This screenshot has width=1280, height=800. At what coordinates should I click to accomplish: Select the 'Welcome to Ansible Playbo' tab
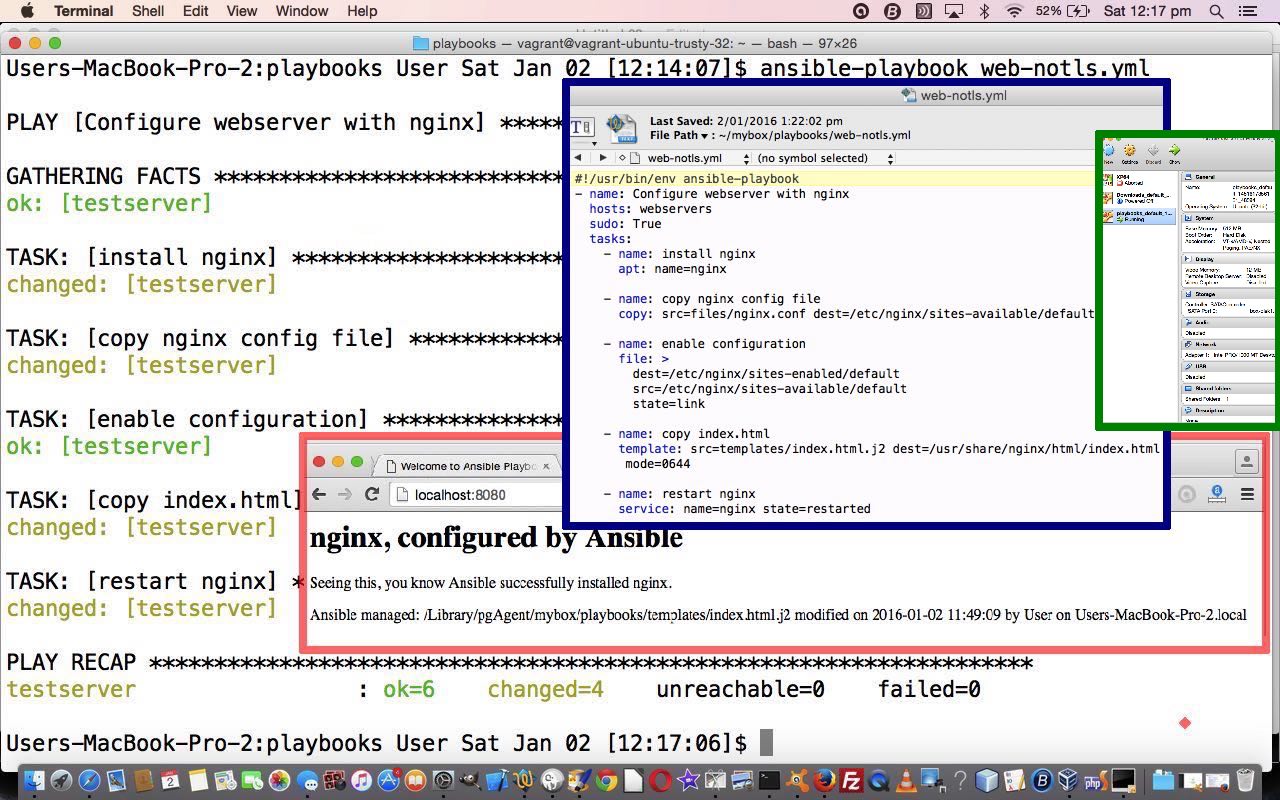click(466, 465)
